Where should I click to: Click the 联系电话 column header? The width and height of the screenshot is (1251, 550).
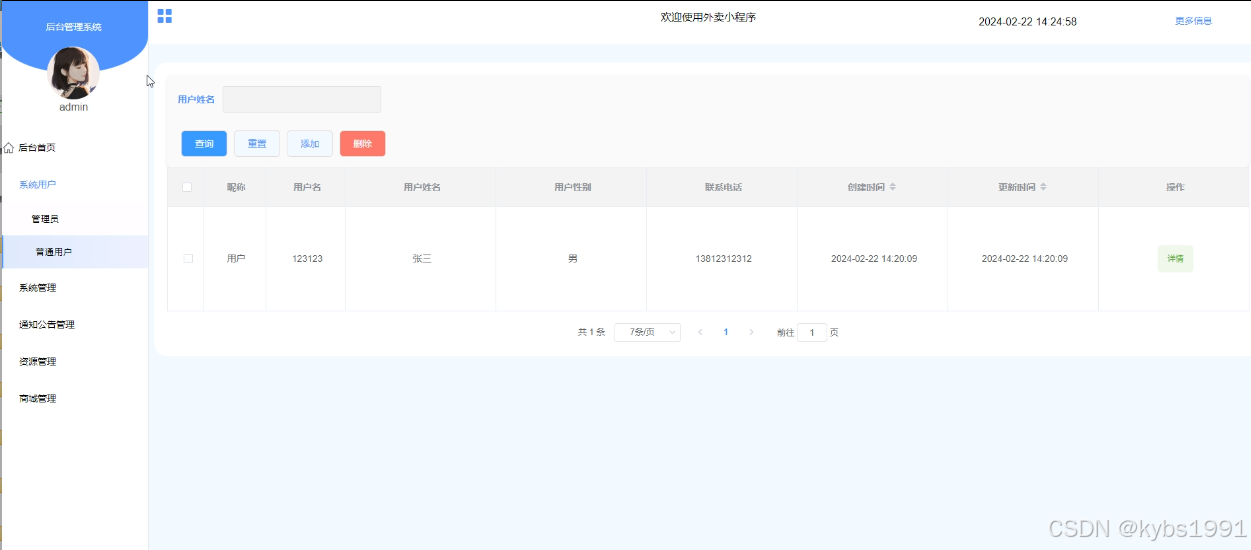coord(723,187)
